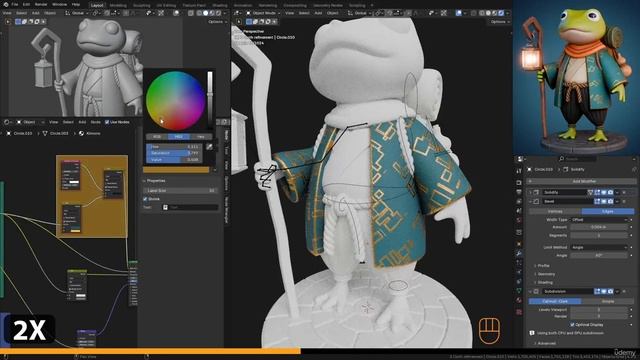
Task: Click the Label Size field
Action: pos(180,191)
